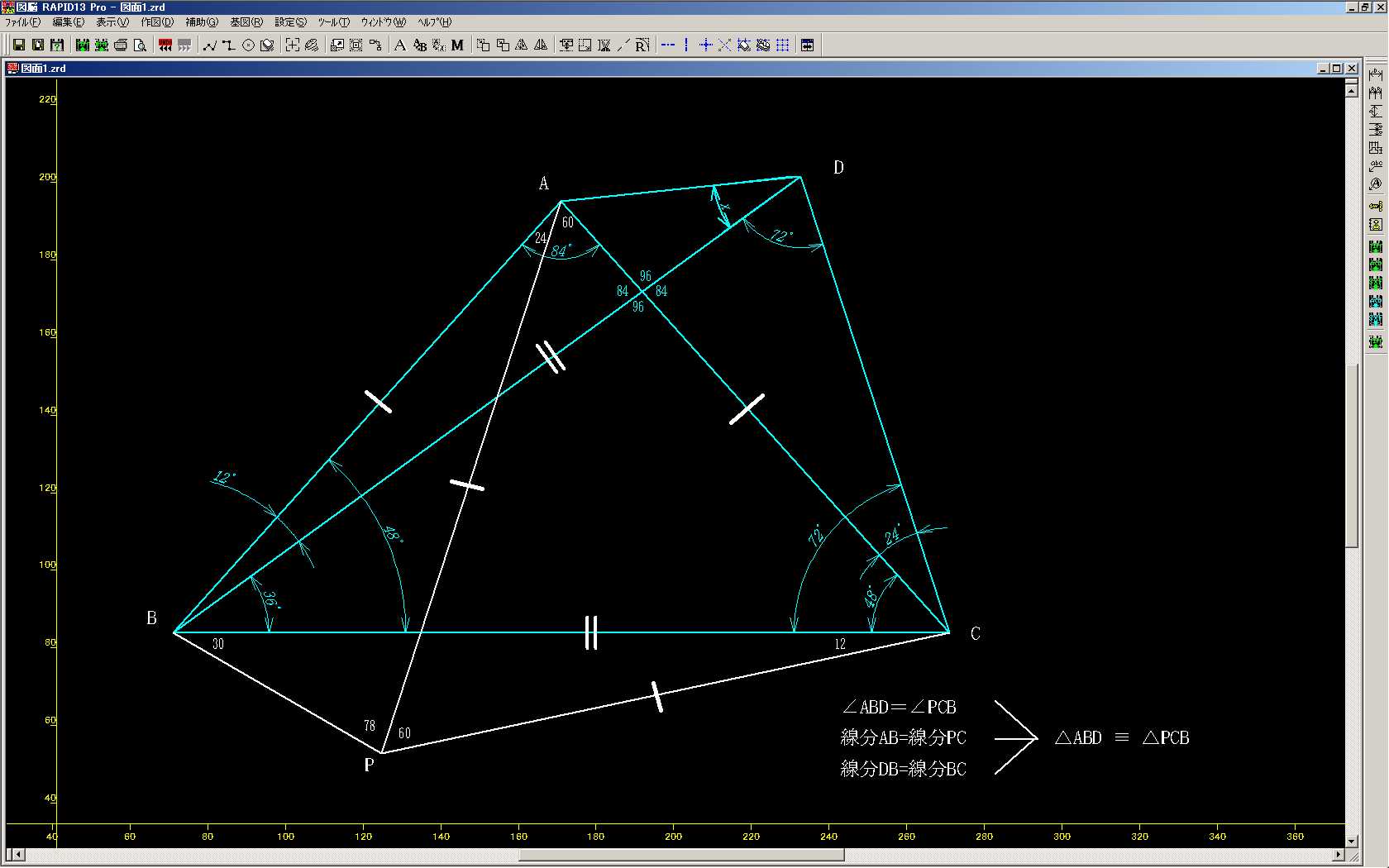1389x868 pixels.
Task: Open the 表示(V) menu
Action: click(x=112, y=22)
